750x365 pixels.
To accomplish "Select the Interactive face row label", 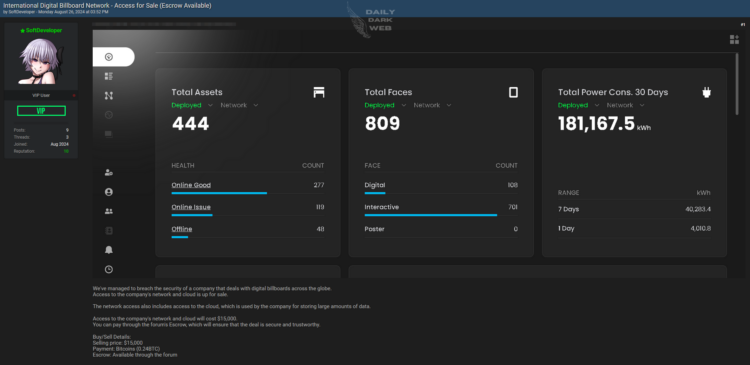I will coord(382,207).
